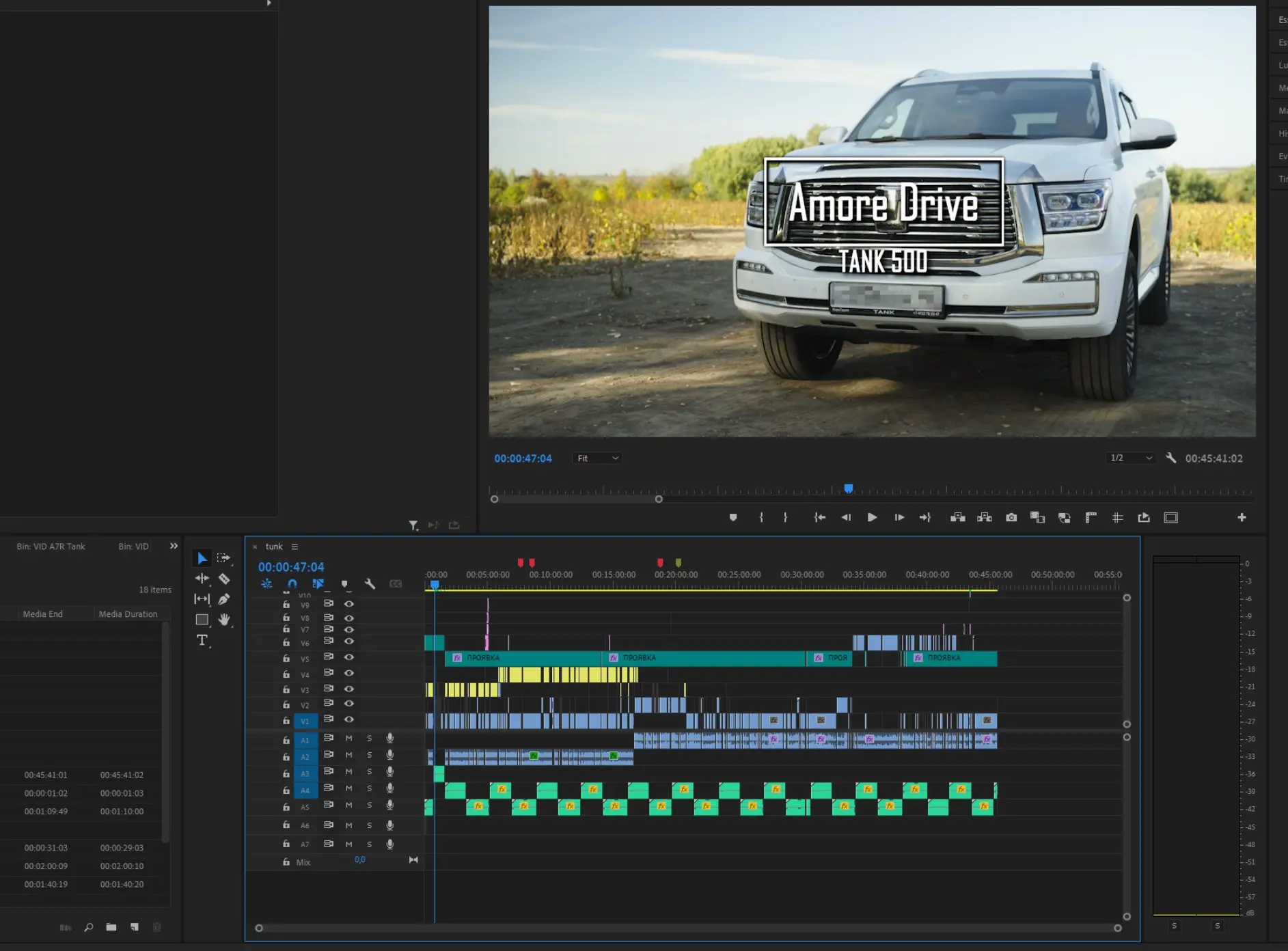Image resolution: width=1288 pixels, height=951 pixels.
Task: Open Timeline display settings wrench
Action: (x=370, y=583)
